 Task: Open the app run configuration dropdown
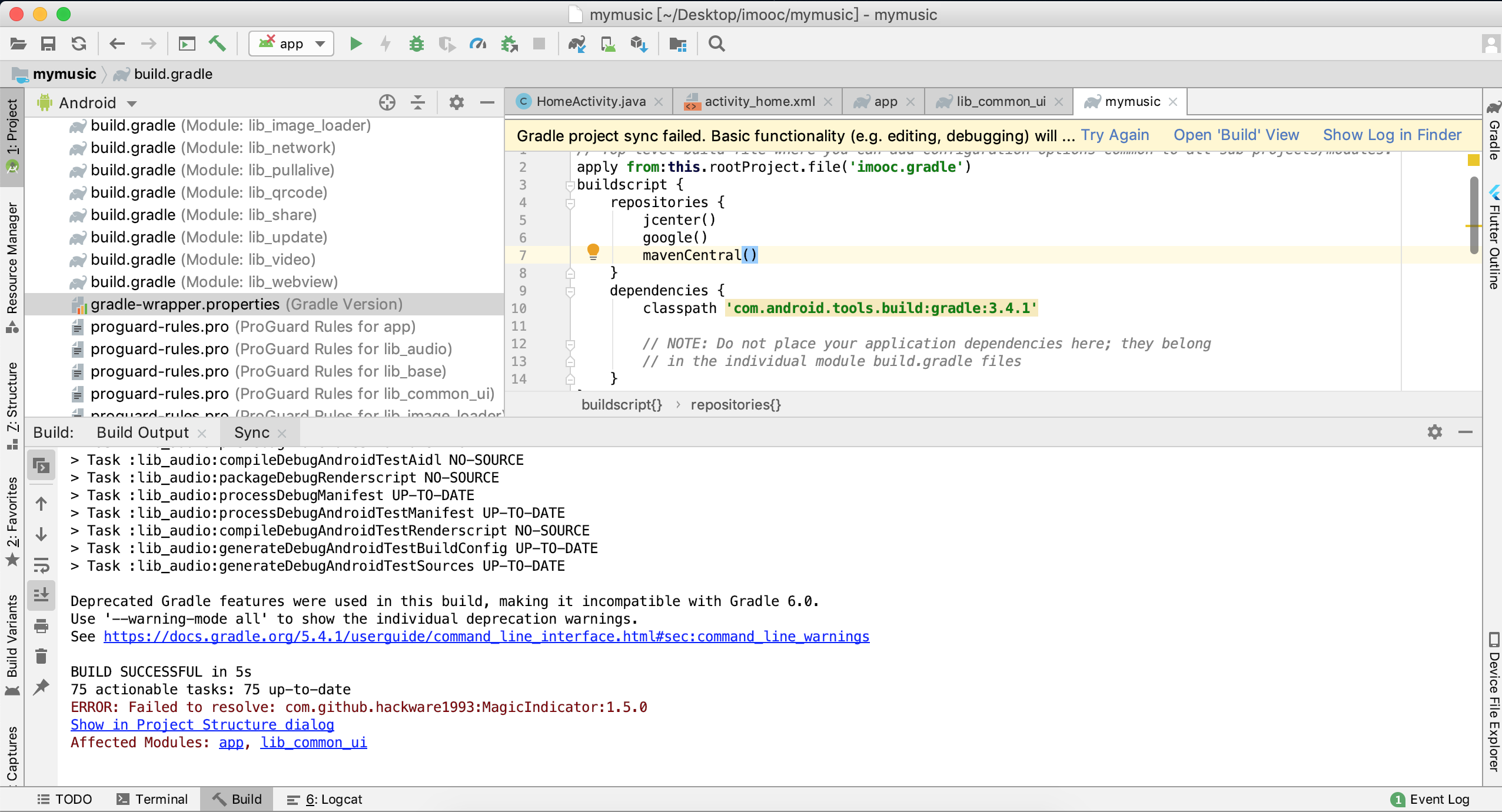(291, 44)
